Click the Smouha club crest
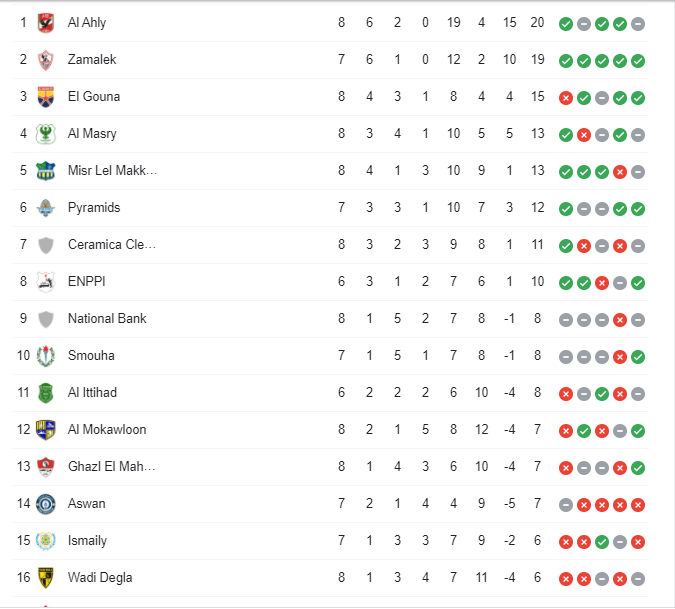Screen dimensions: 675x609 click(45, 356)
